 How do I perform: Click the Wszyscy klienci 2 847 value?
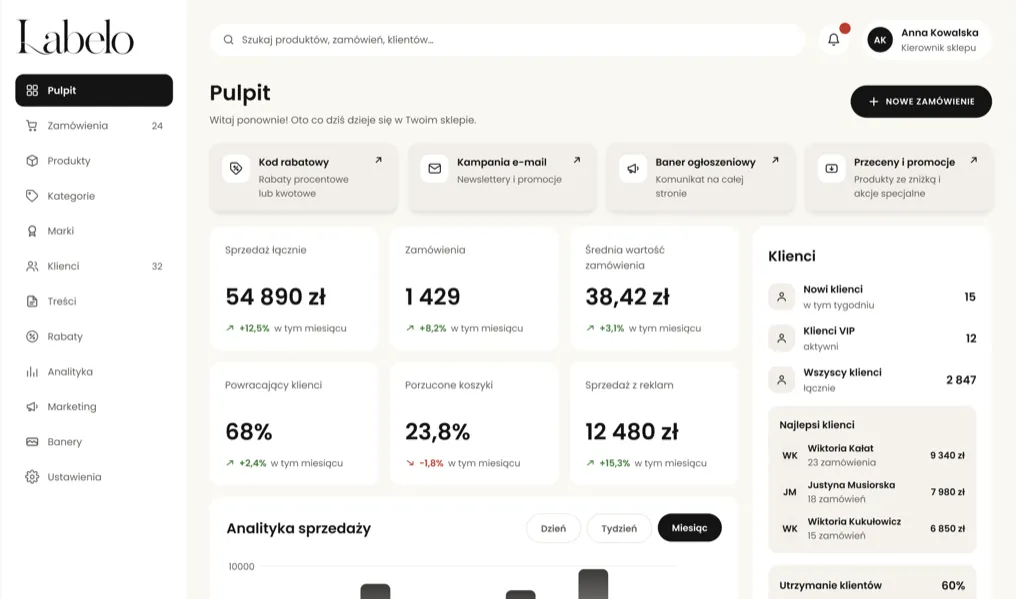pyautogui.click(x=961, y=380)
